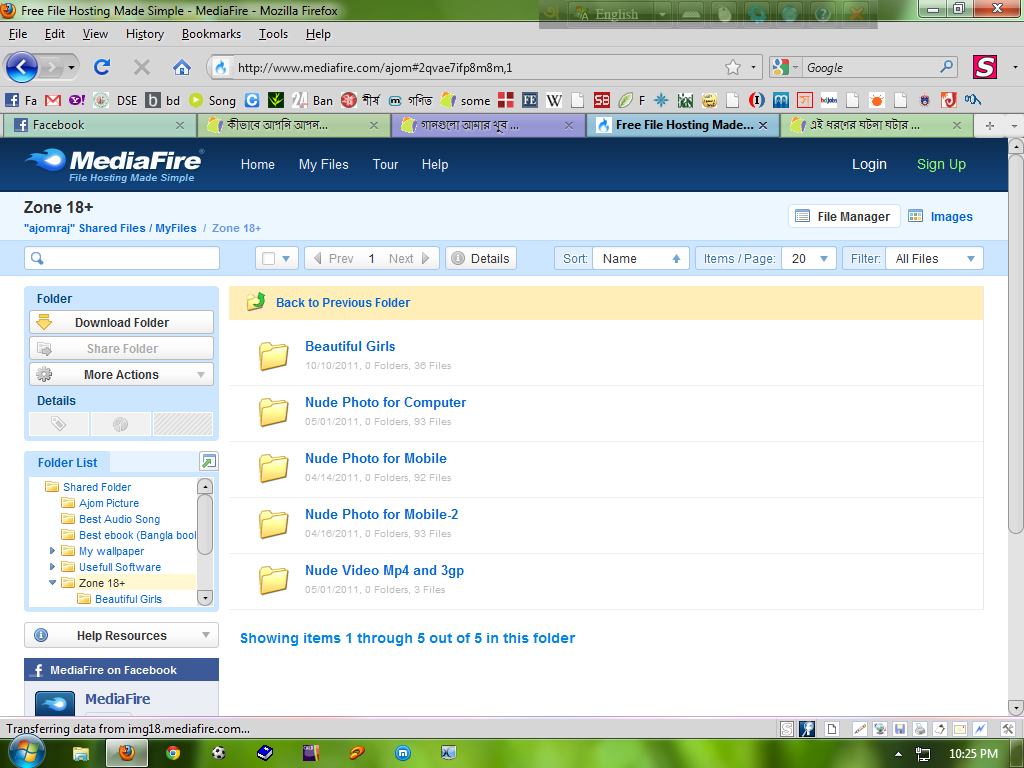This screenshot has height=768, width=1024.
Task: Click Back to Previous Folder link
Action: (x=343, y=302)
